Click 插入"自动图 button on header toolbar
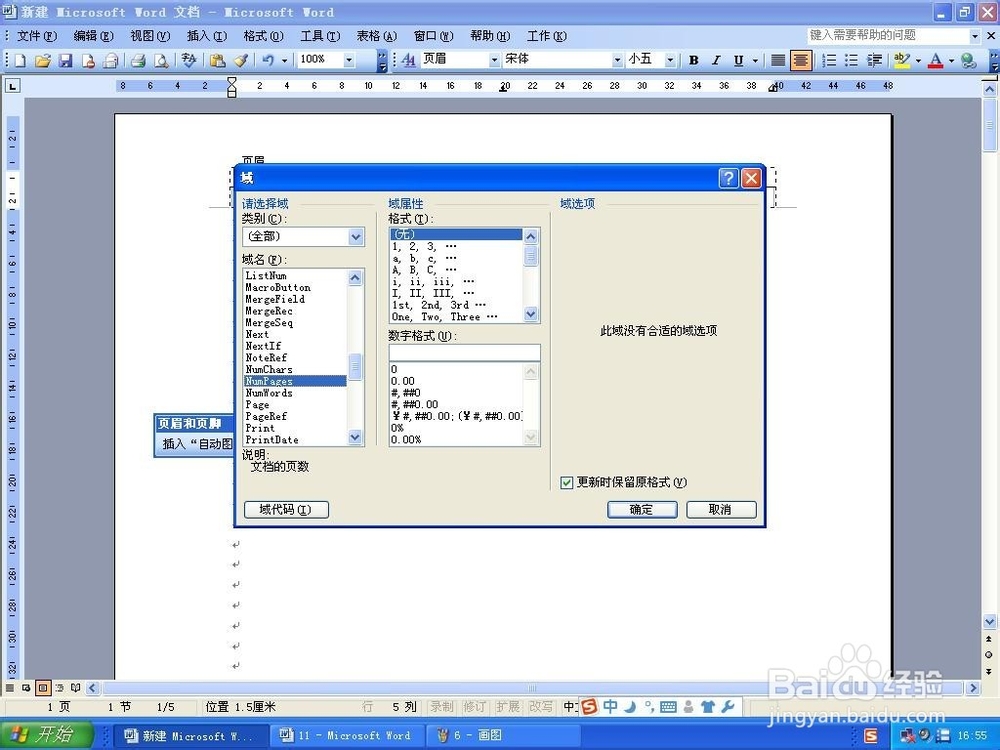This screenshot has height=750, width=1000. (197, 444)
